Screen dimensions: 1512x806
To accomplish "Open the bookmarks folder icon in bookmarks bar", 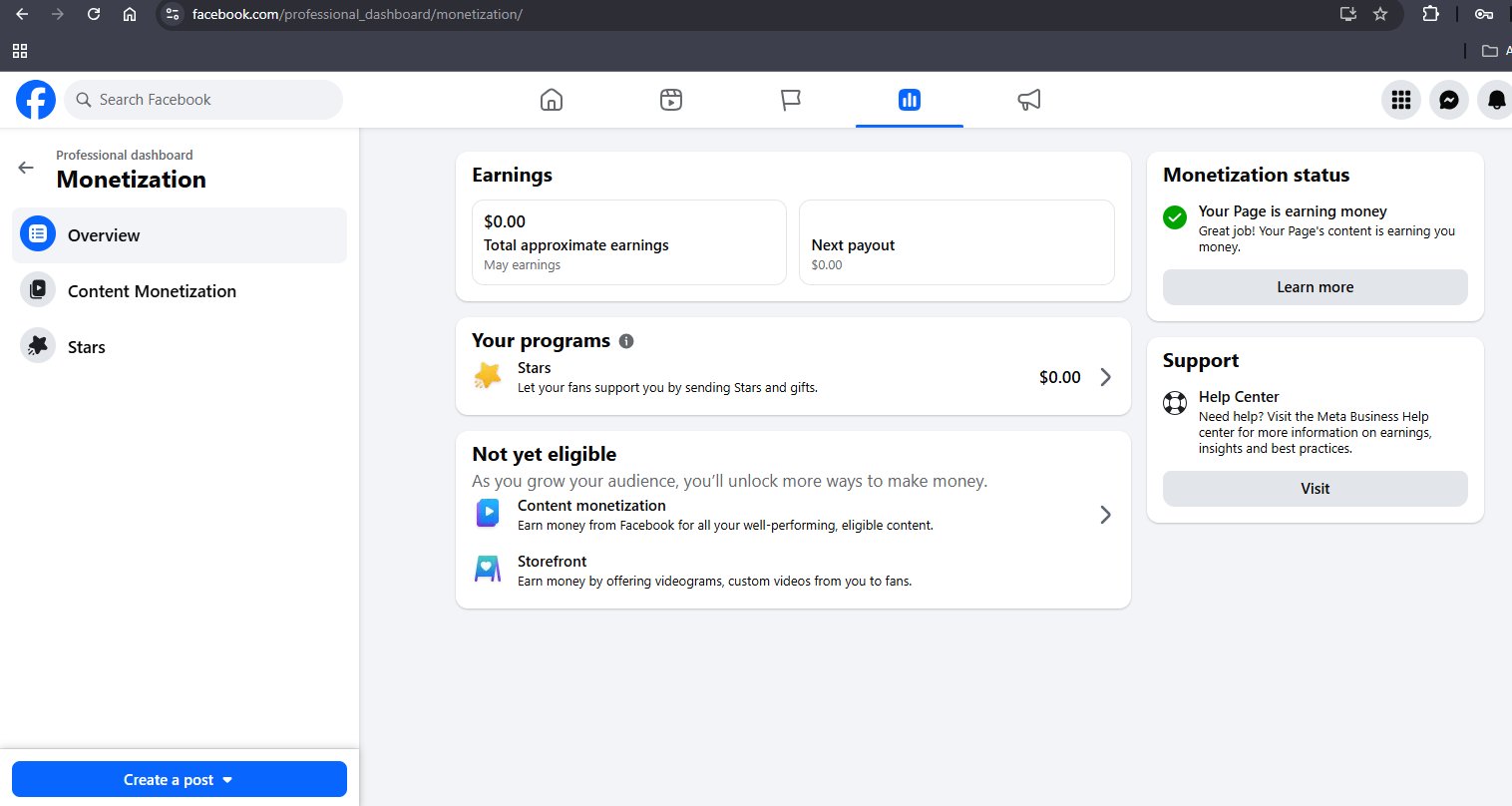I will pyautogui.click(x=1490, y=51).
